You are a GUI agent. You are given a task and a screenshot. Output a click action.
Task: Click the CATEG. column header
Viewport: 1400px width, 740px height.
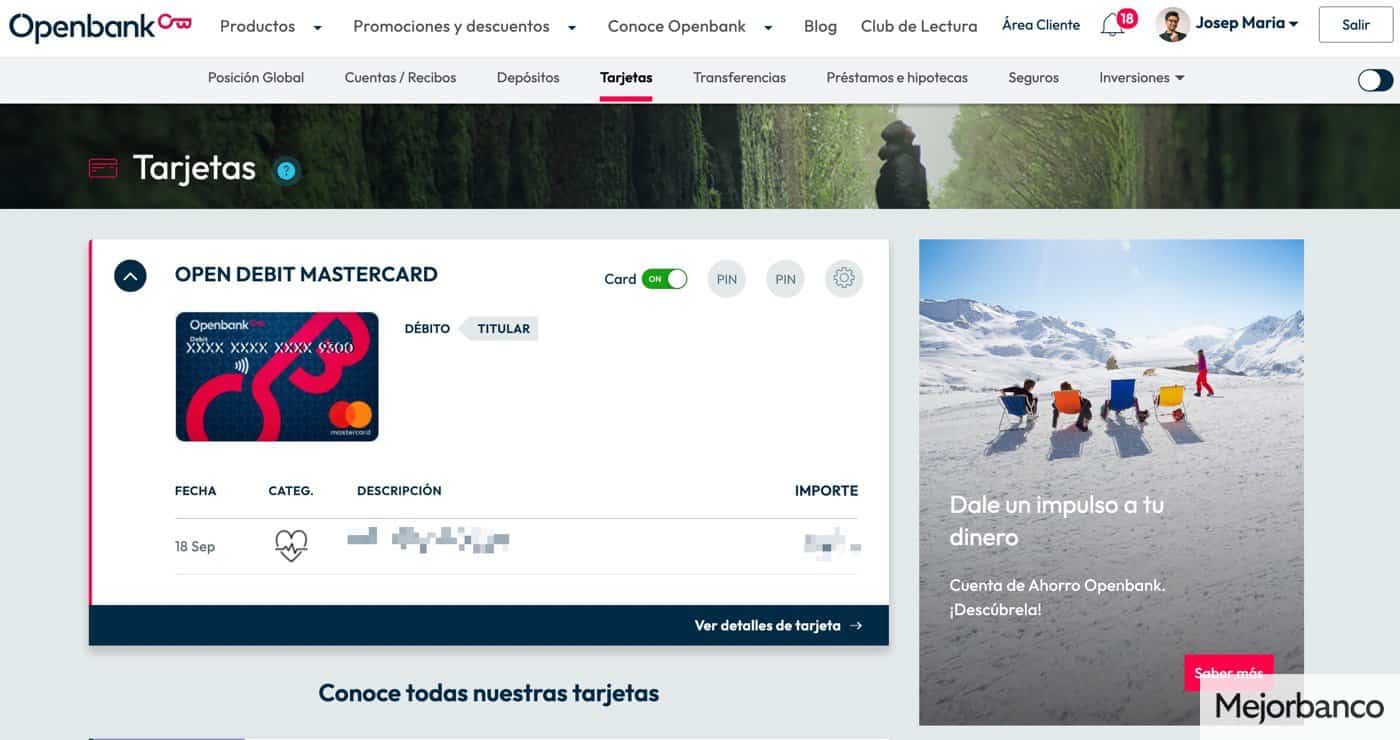pos(291,491)
